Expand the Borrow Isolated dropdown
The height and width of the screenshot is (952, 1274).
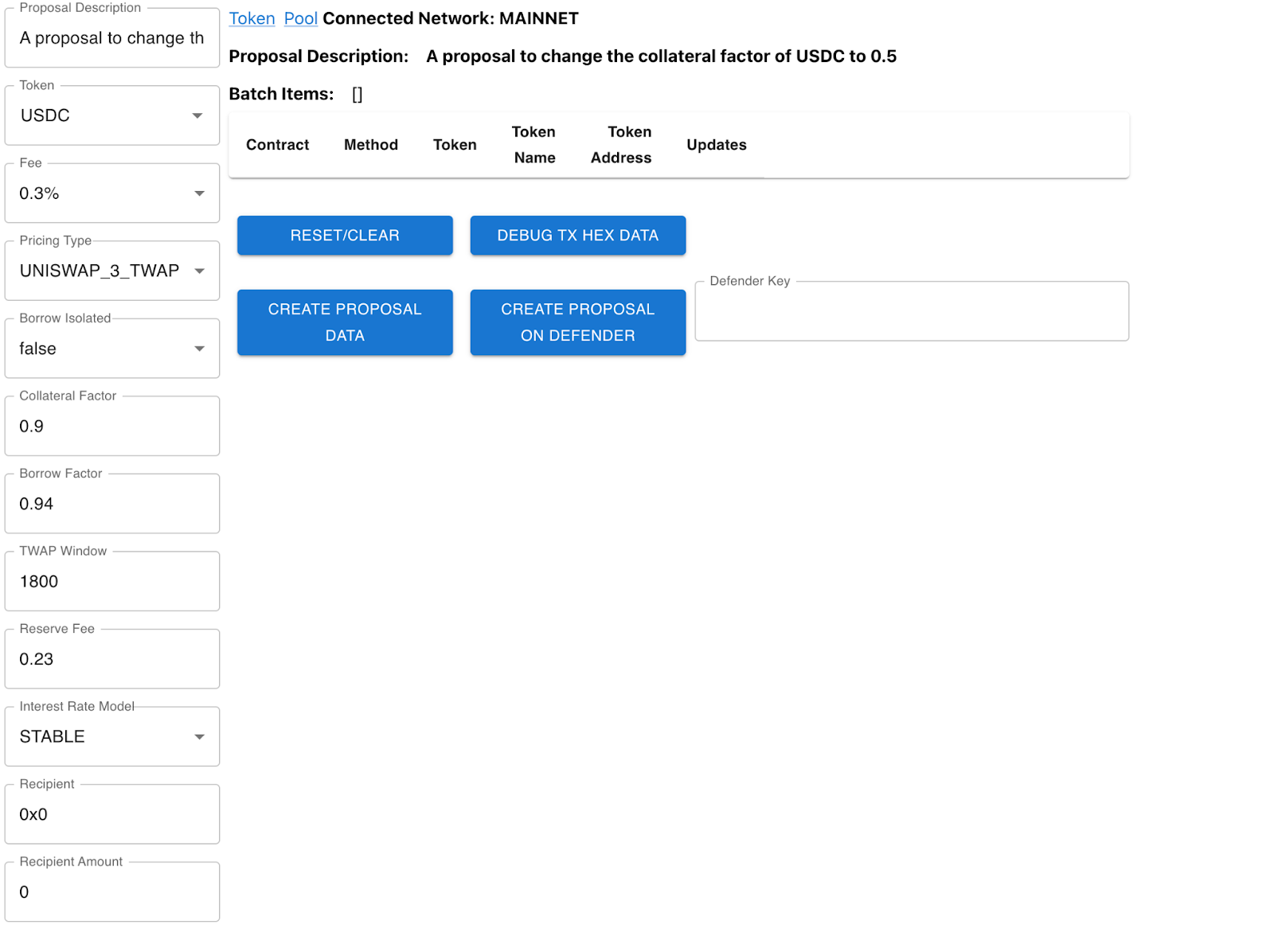tap(112, 349)
